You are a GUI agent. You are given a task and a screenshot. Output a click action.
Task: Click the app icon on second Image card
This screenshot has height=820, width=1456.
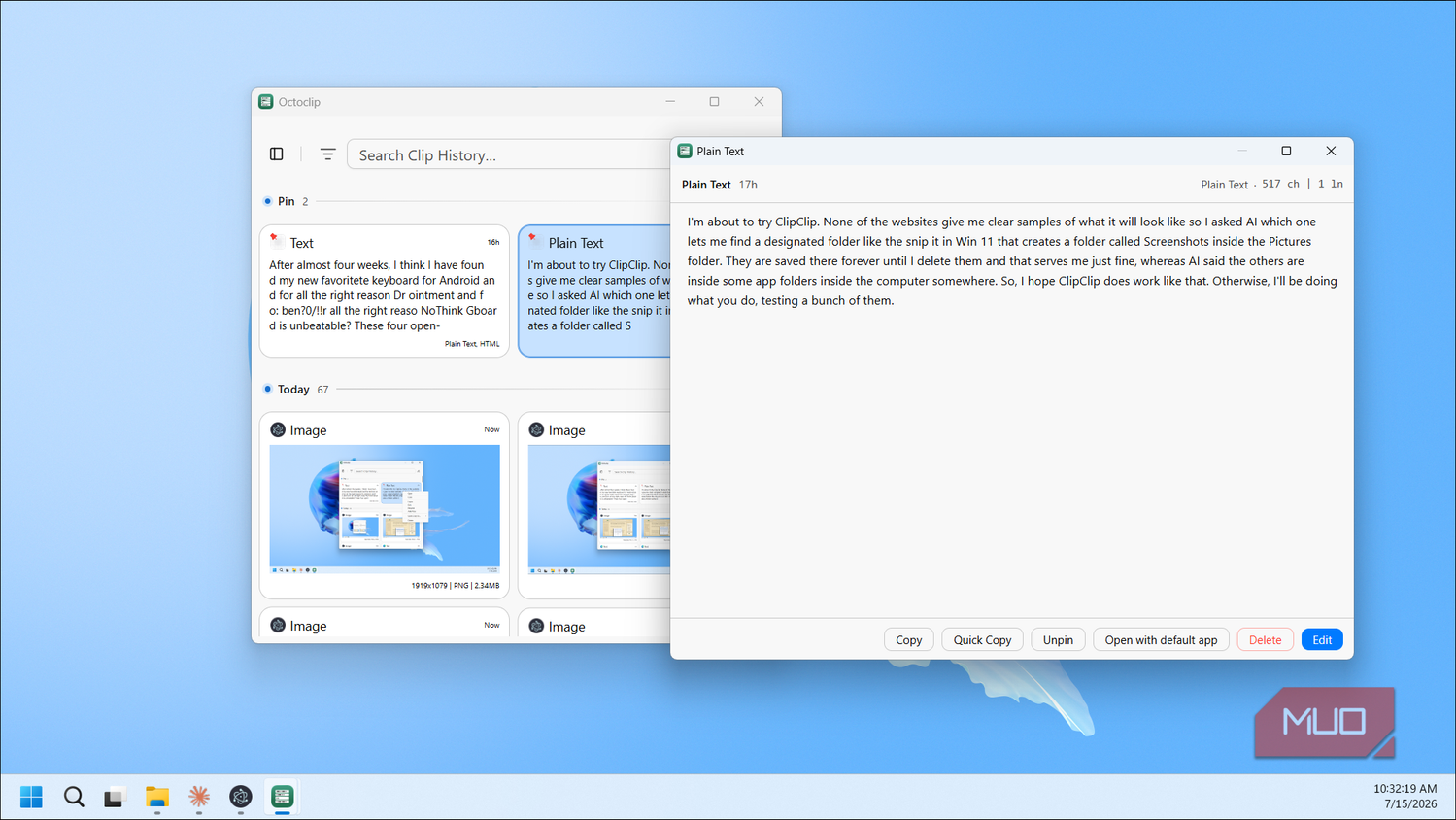pos(536,429)
